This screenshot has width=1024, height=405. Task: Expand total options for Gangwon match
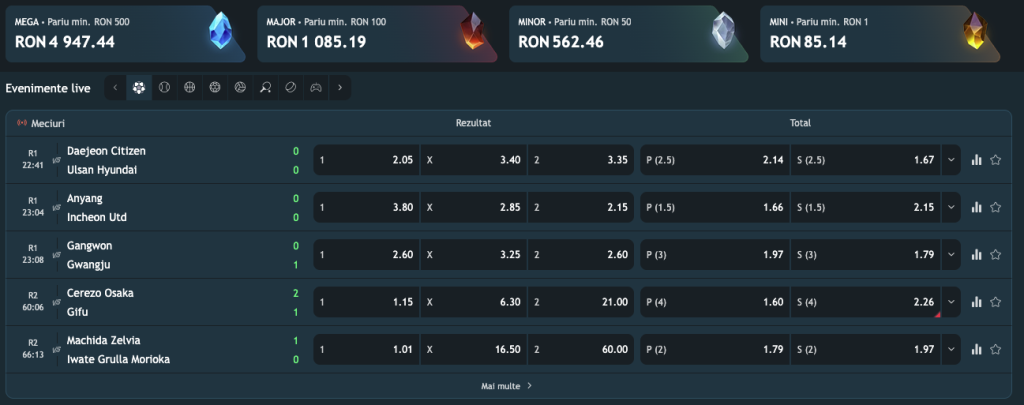[x=951, y=255]
